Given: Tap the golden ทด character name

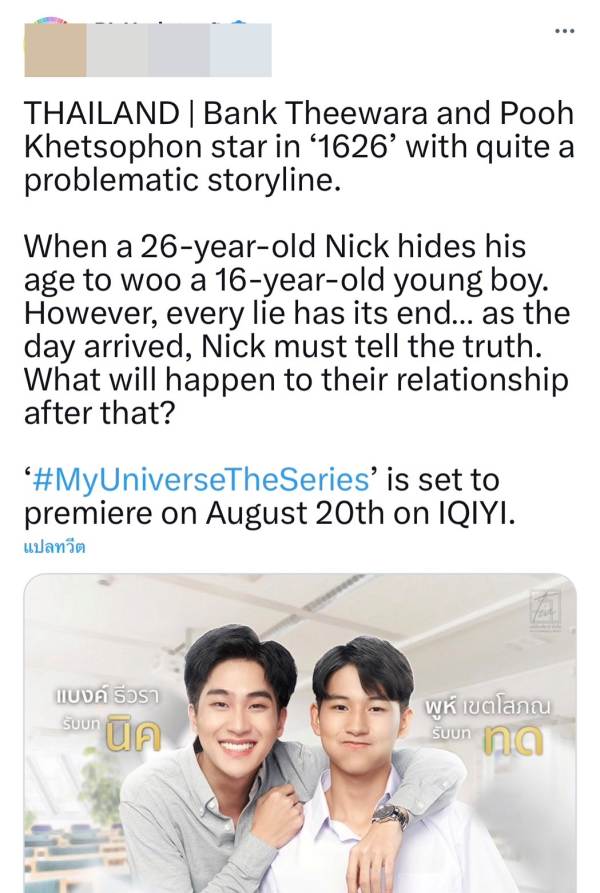Looking at the screenshot, I should point(512,740).
